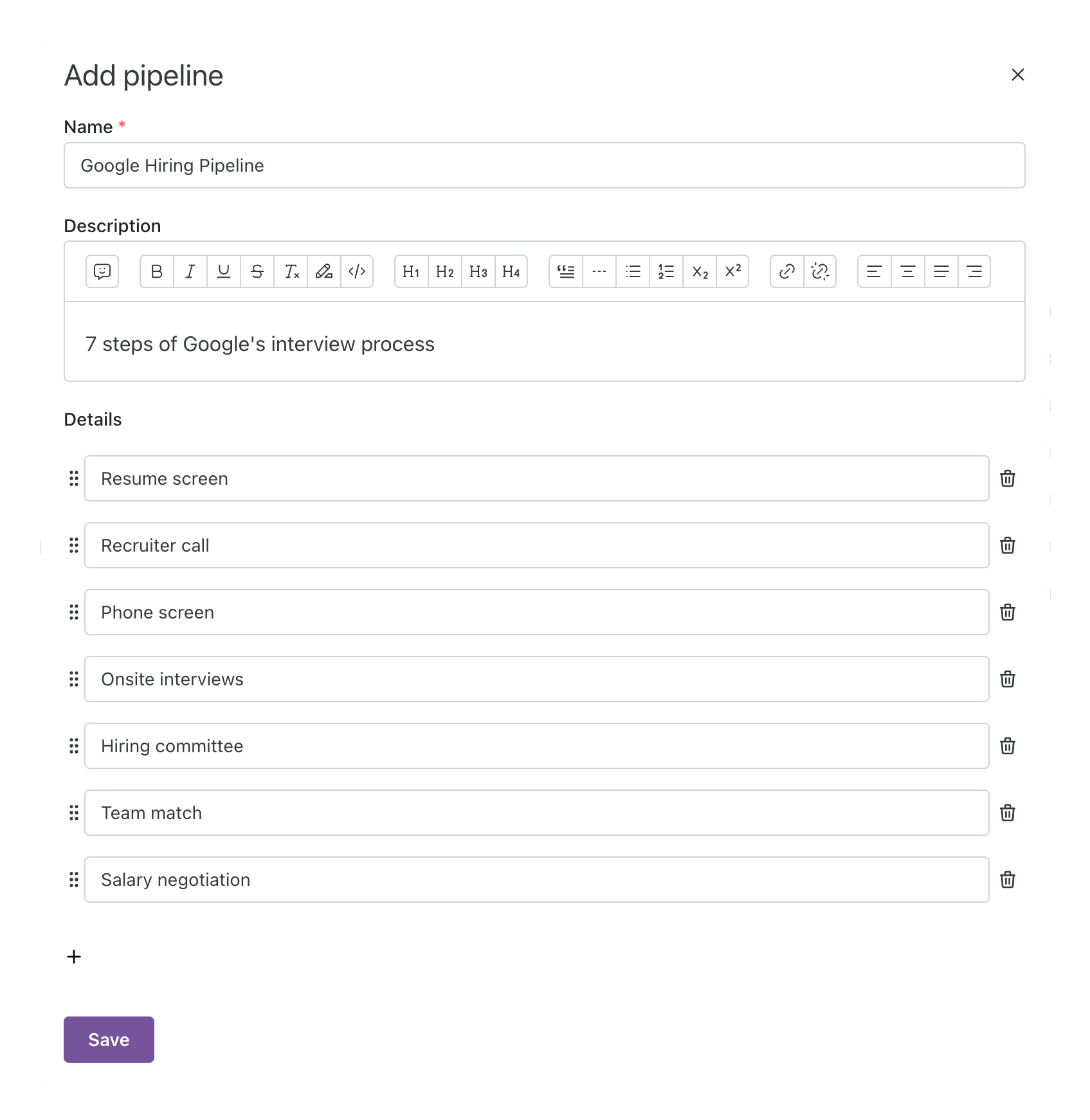
Task: Insert a code block
Action: pos(357,271)
